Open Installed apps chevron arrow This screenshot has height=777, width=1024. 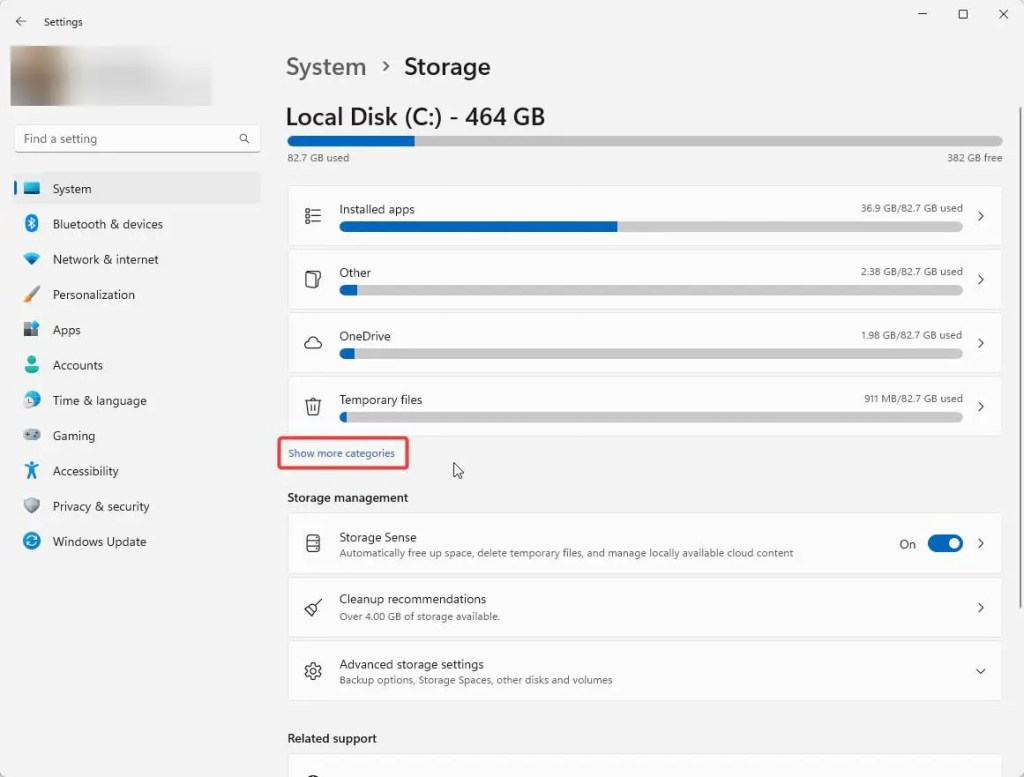[980, 216]
